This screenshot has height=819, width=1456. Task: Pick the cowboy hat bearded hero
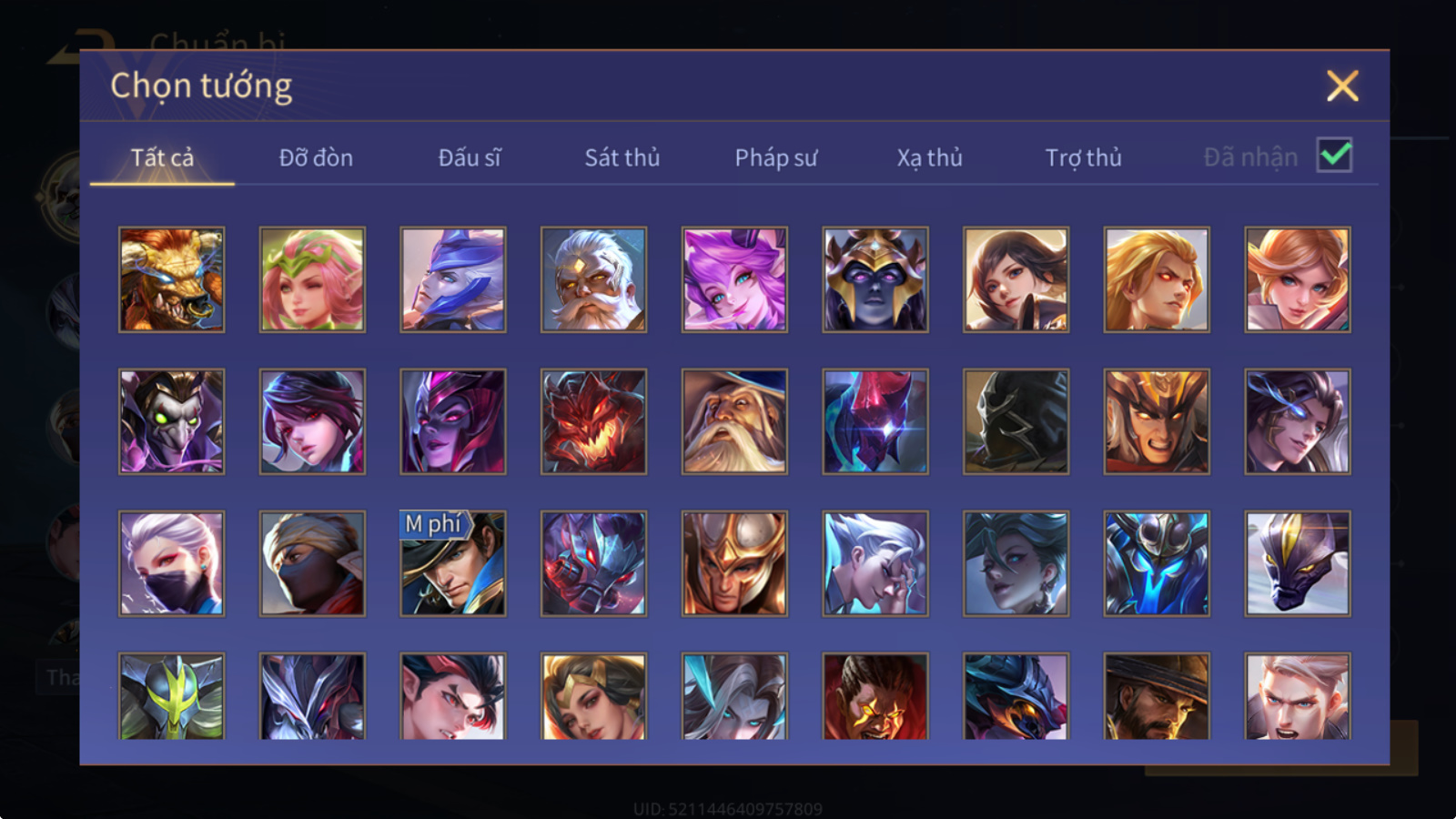coord(1157,696)
